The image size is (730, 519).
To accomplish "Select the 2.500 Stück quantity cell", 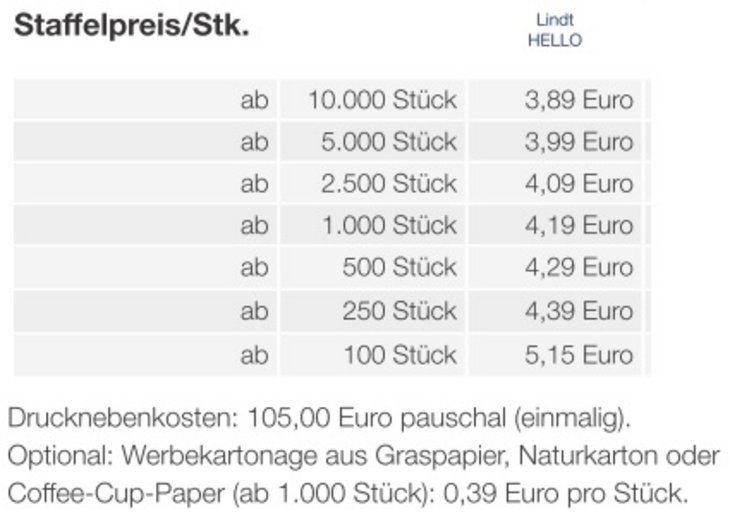I will point(389,184).
